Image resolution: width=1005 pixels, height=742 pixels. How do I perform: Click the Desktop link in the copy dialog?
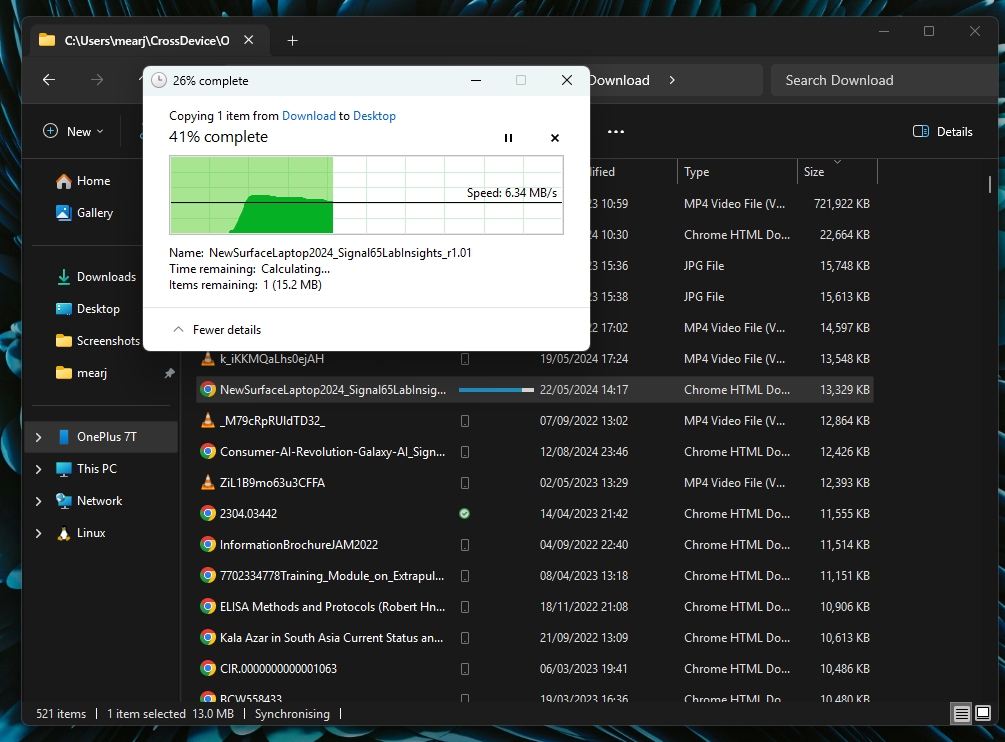(374, 116)
